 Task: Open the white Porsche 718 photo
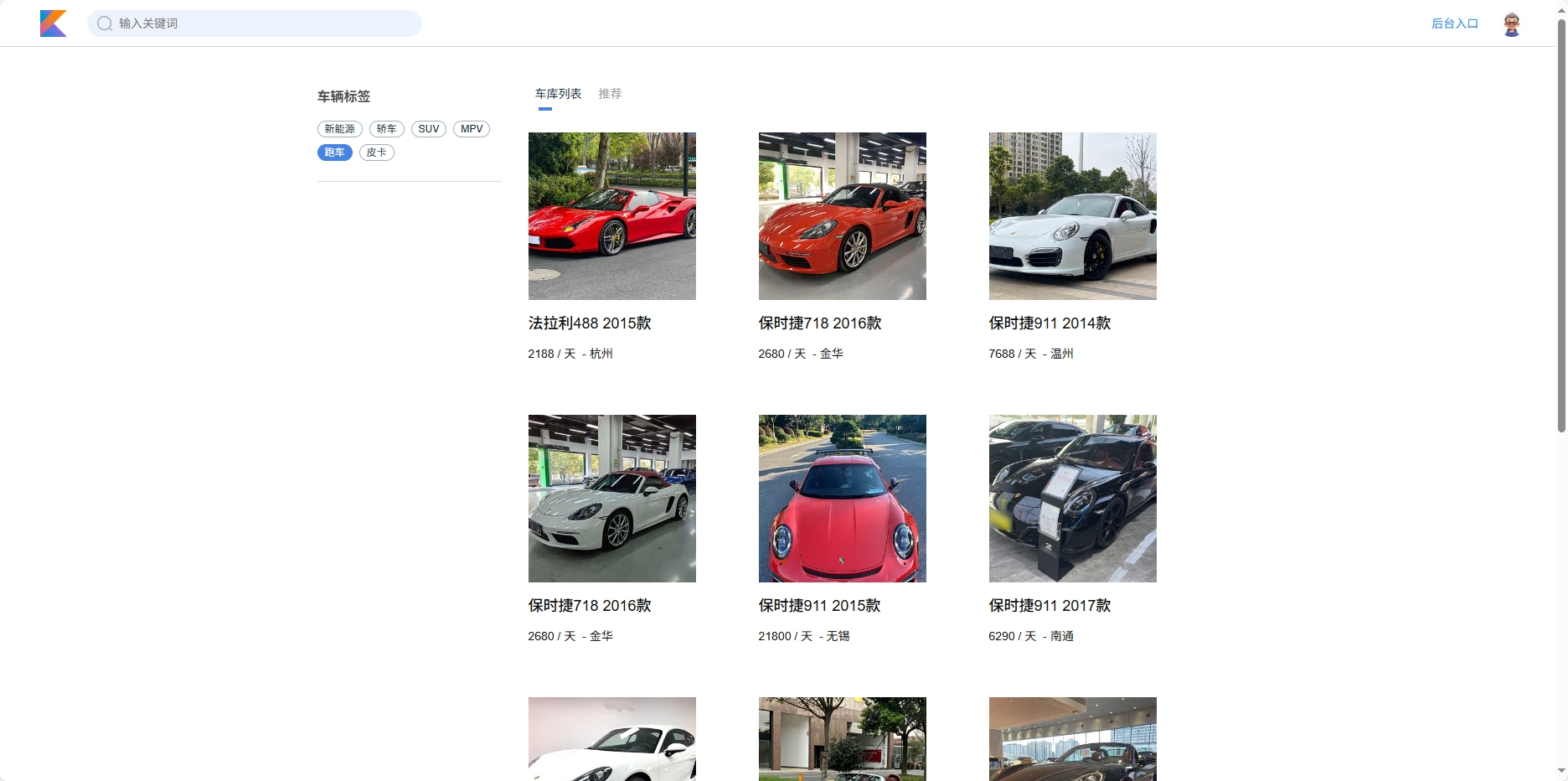coord(612,499)
